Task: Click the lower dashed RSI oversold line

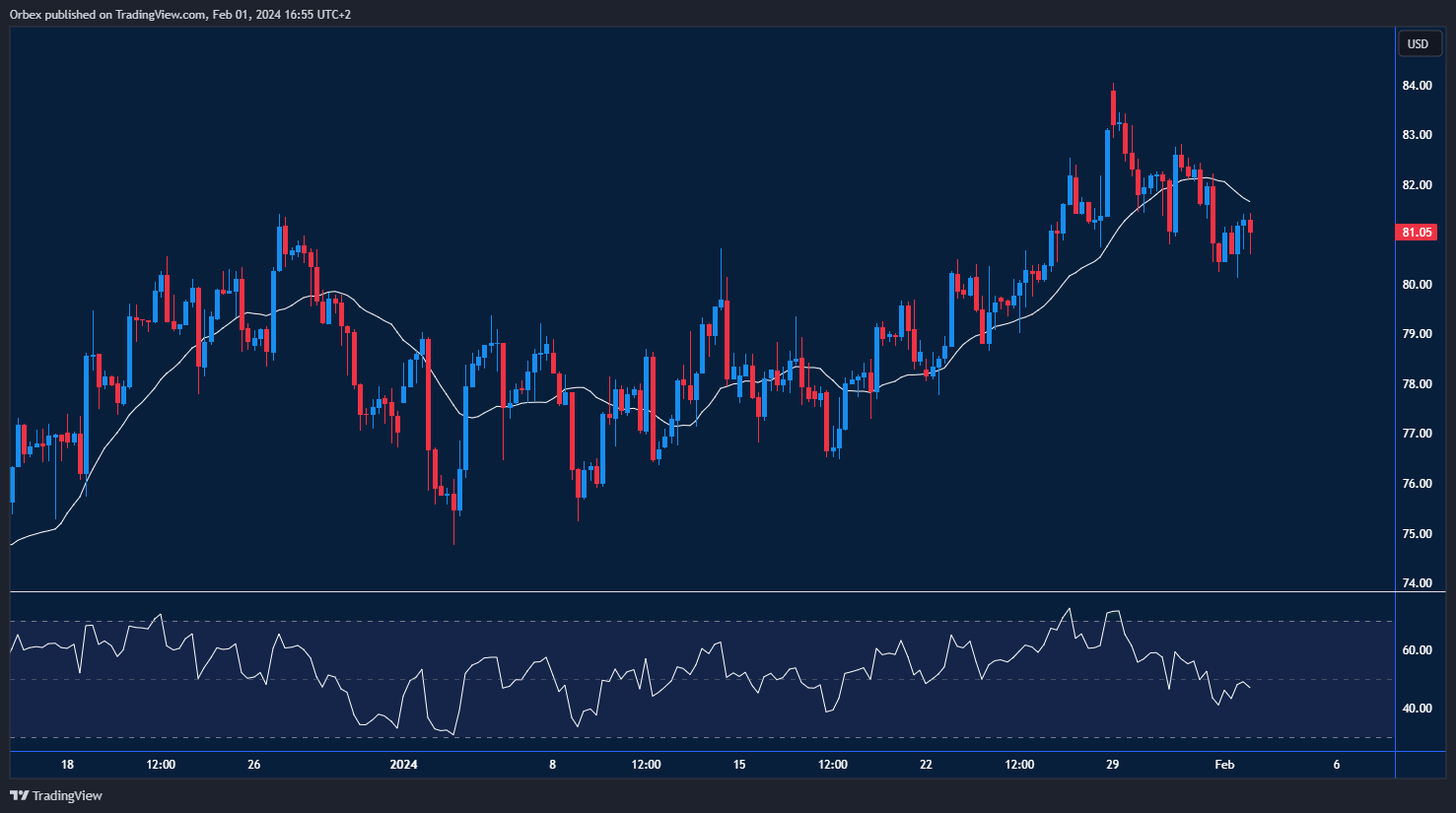Action: coord(690,737)
